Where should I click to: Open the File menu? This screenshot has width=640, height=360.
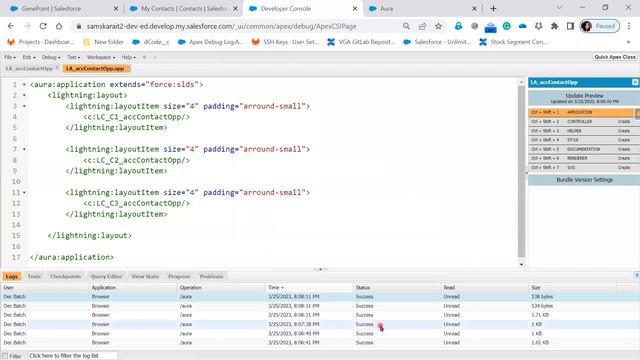[10, 57]
